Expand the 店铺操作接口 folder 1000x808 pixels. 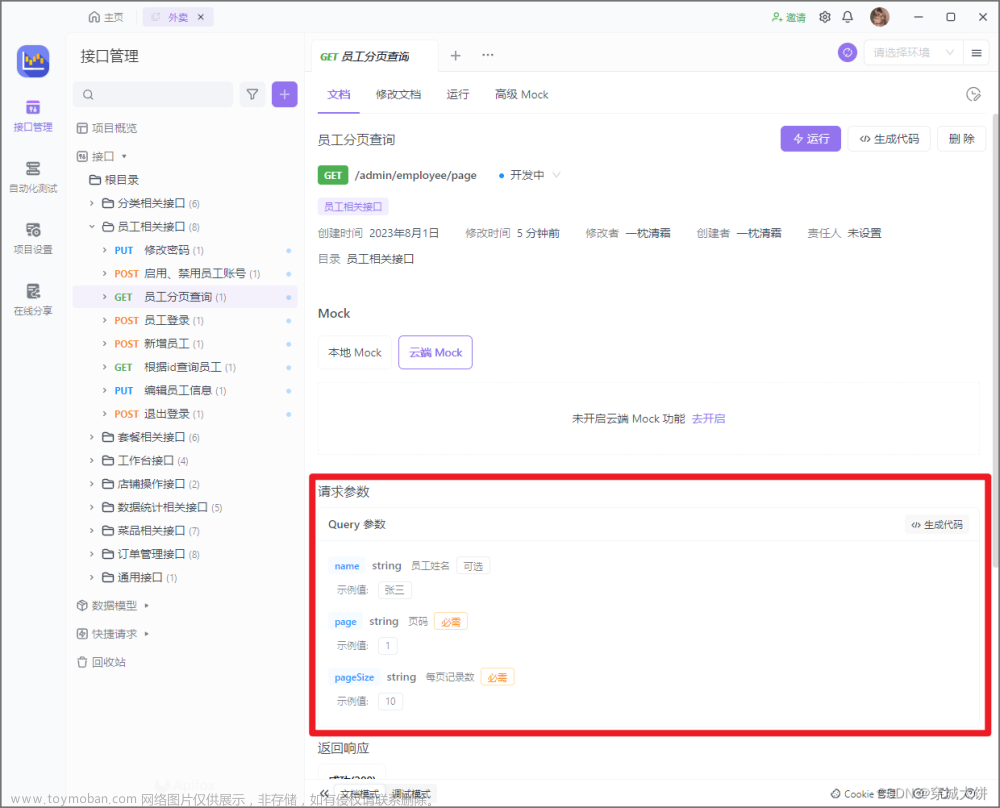(x=92, y=484)
